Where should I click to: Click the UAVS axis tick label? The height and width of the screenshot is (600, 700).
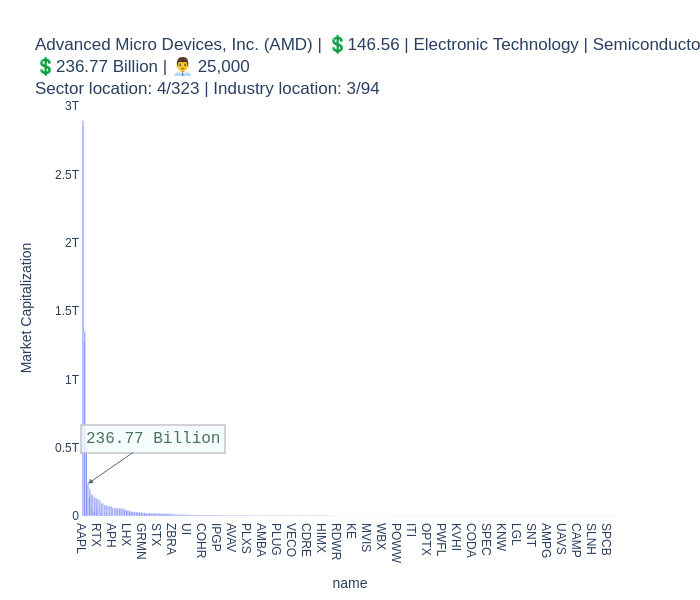[x=561, y=539]
